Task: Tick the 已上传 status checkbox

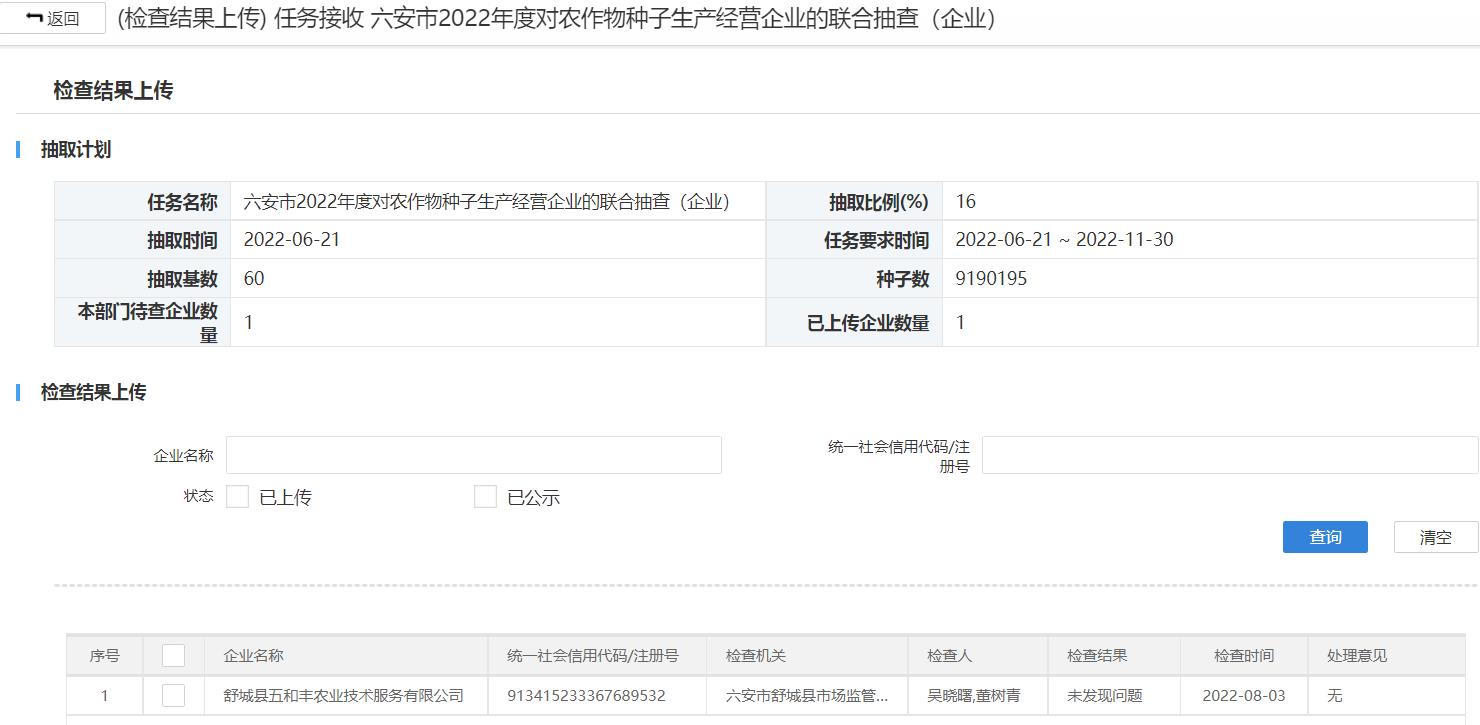Action: [x=237, y=497]
